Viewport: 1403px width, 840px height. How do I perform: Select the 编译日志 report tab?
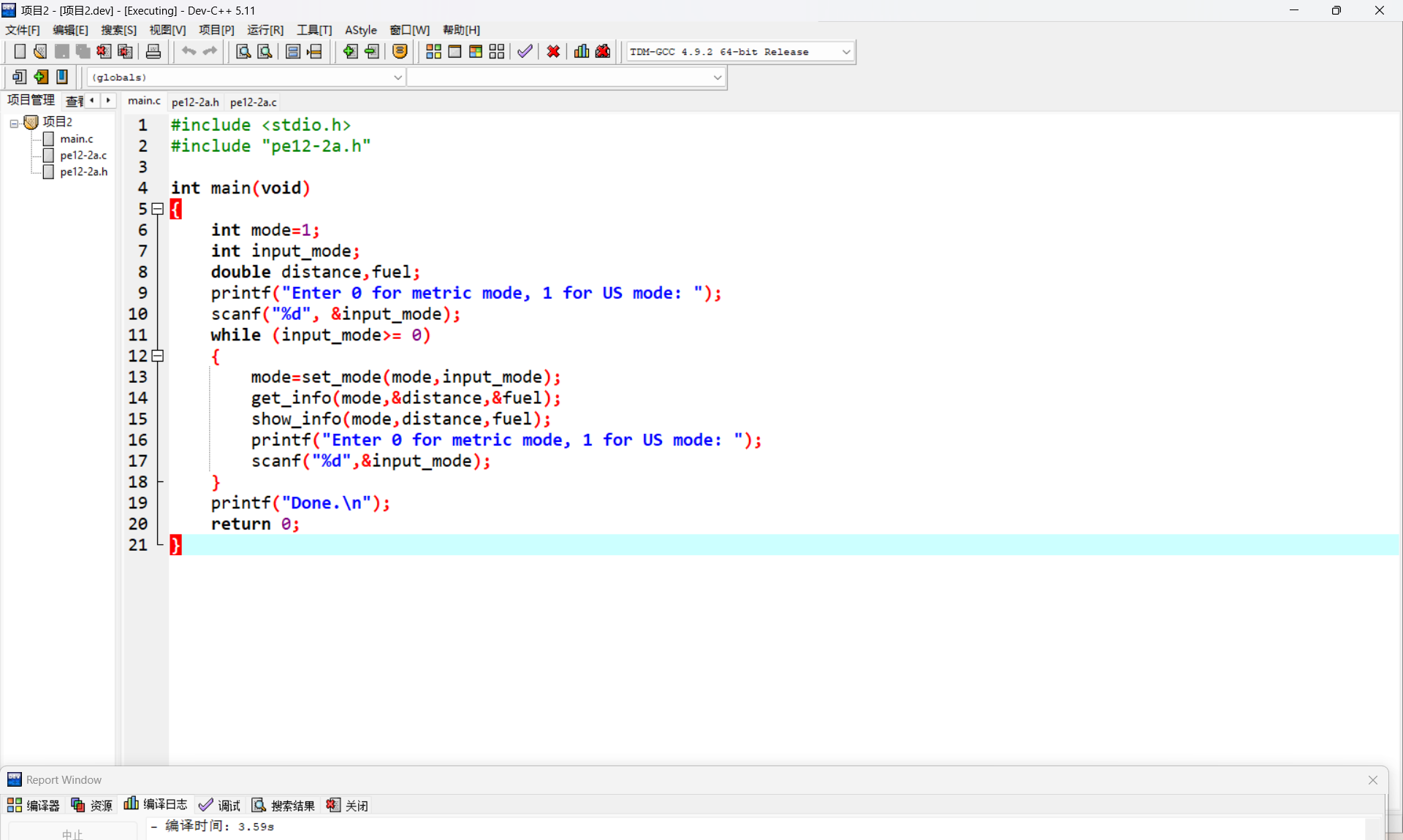click(x=156, y=805)
